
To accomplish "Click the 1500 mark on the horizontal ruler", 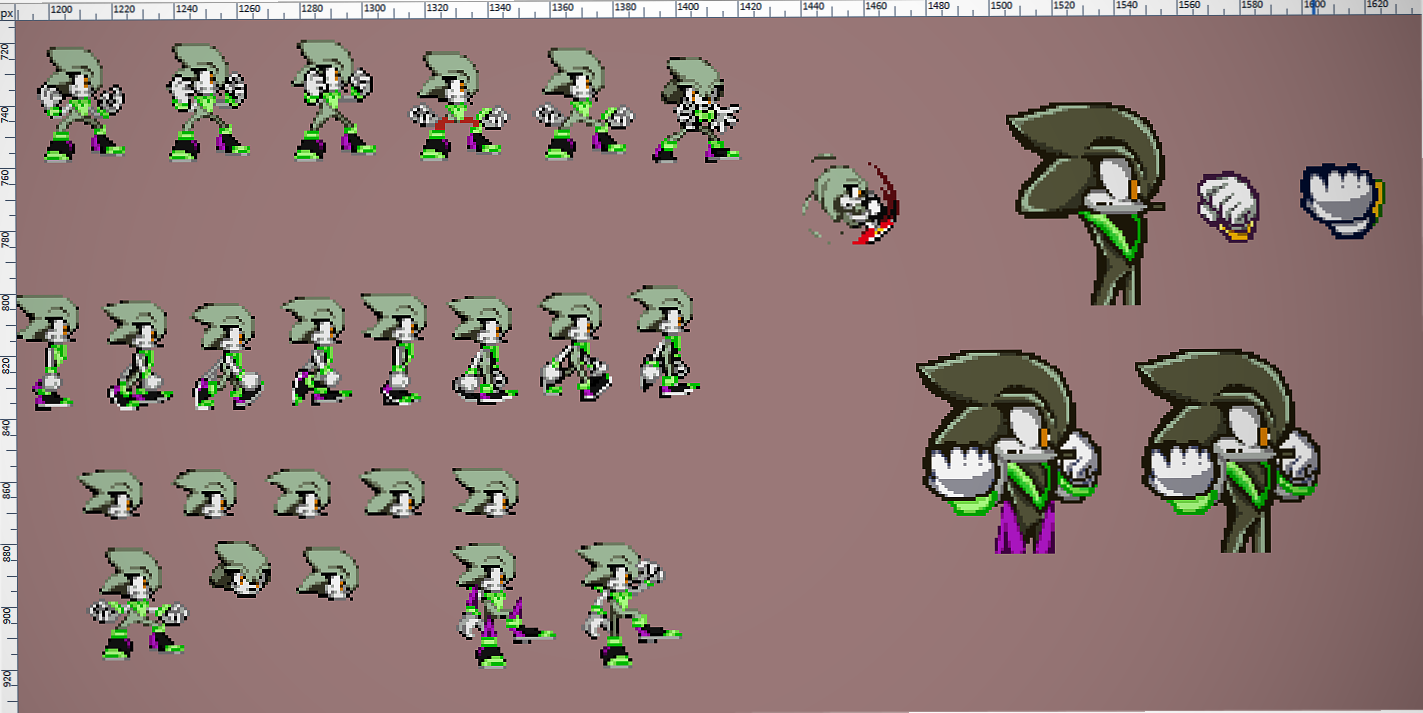I will point(1003,7).
